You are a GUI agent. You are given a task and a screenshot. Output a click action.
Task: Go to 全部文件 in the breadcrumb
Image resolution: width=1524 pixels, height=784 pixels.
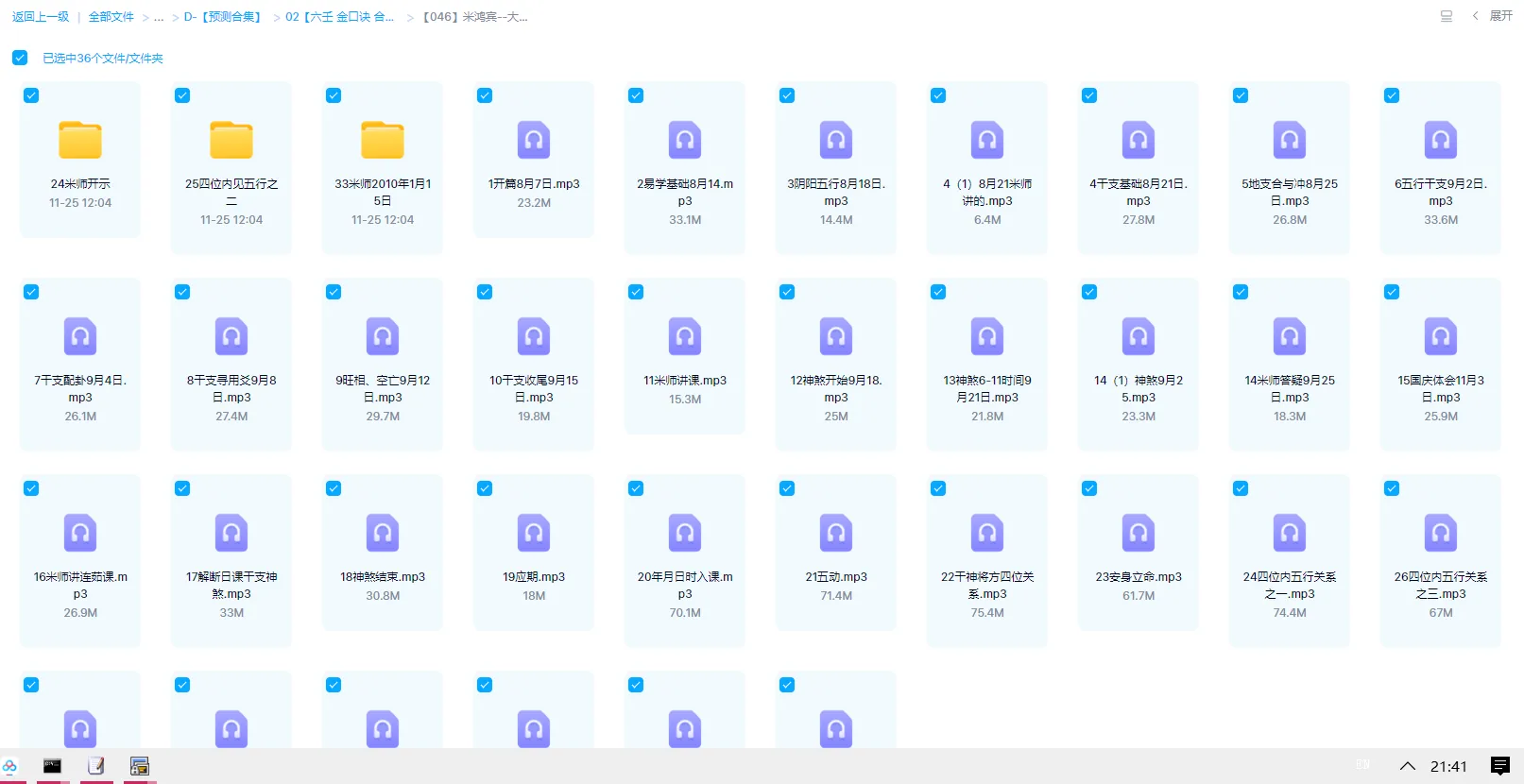[x=111, y=17]
